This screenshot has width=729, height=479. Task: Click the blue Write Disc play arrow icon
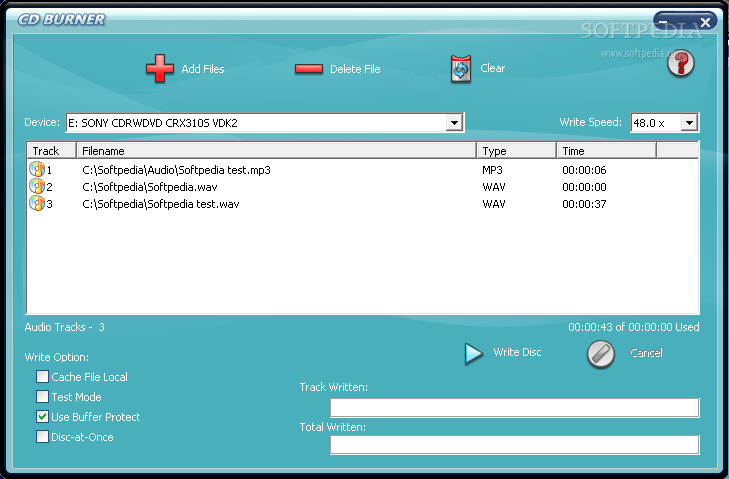point(474,353)
